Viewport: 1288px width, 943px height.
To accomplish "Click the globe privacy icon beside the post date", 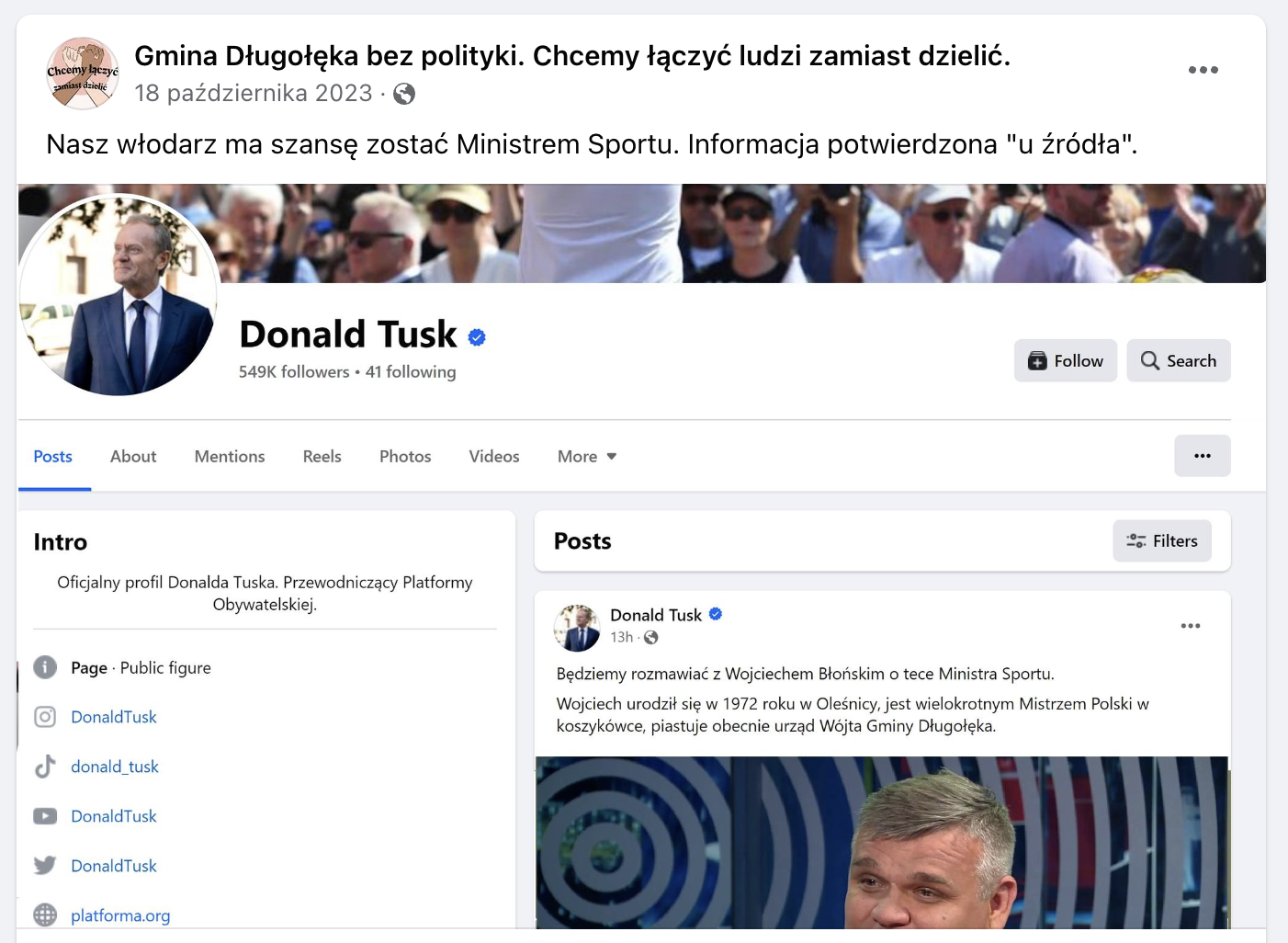I will coord(404,94).
